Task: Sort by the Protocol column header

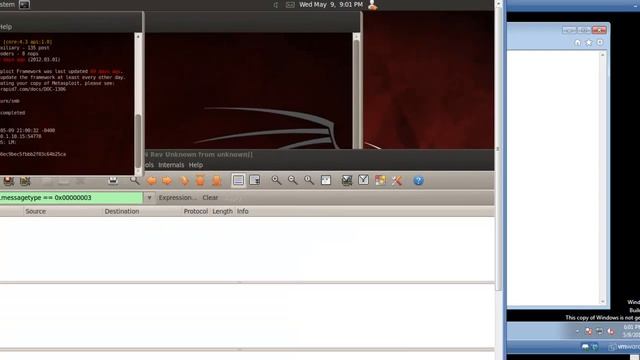Action: pos(196,211)
